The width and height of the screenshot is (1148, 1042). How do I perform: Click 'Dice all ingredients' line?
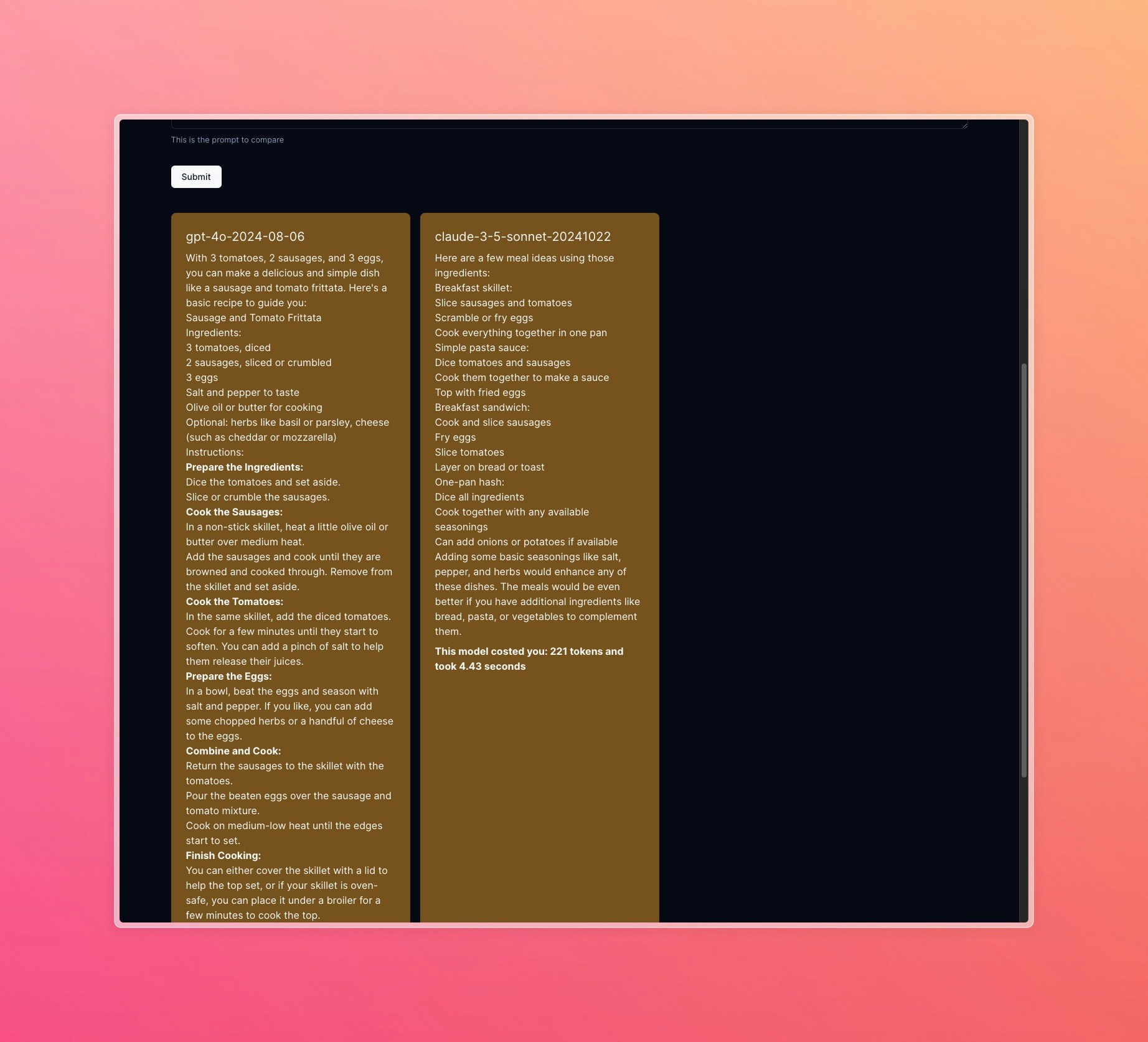coord(479,497)
